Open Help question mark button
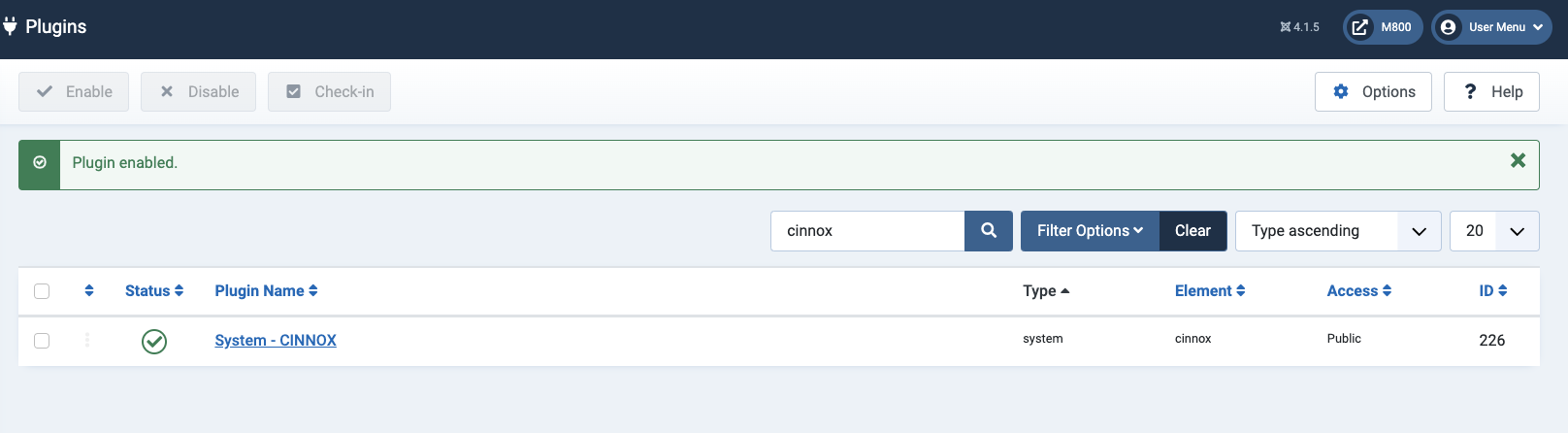Screen dimensions: 1568x433 1490,92
